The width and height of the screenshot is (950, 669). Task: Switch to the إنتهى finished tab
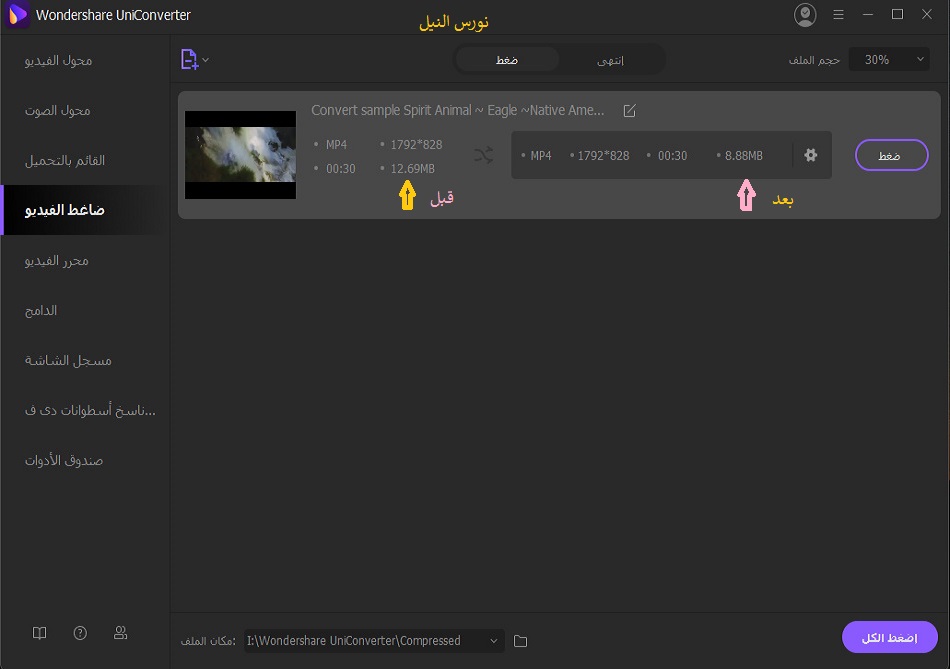pos(610,60)
